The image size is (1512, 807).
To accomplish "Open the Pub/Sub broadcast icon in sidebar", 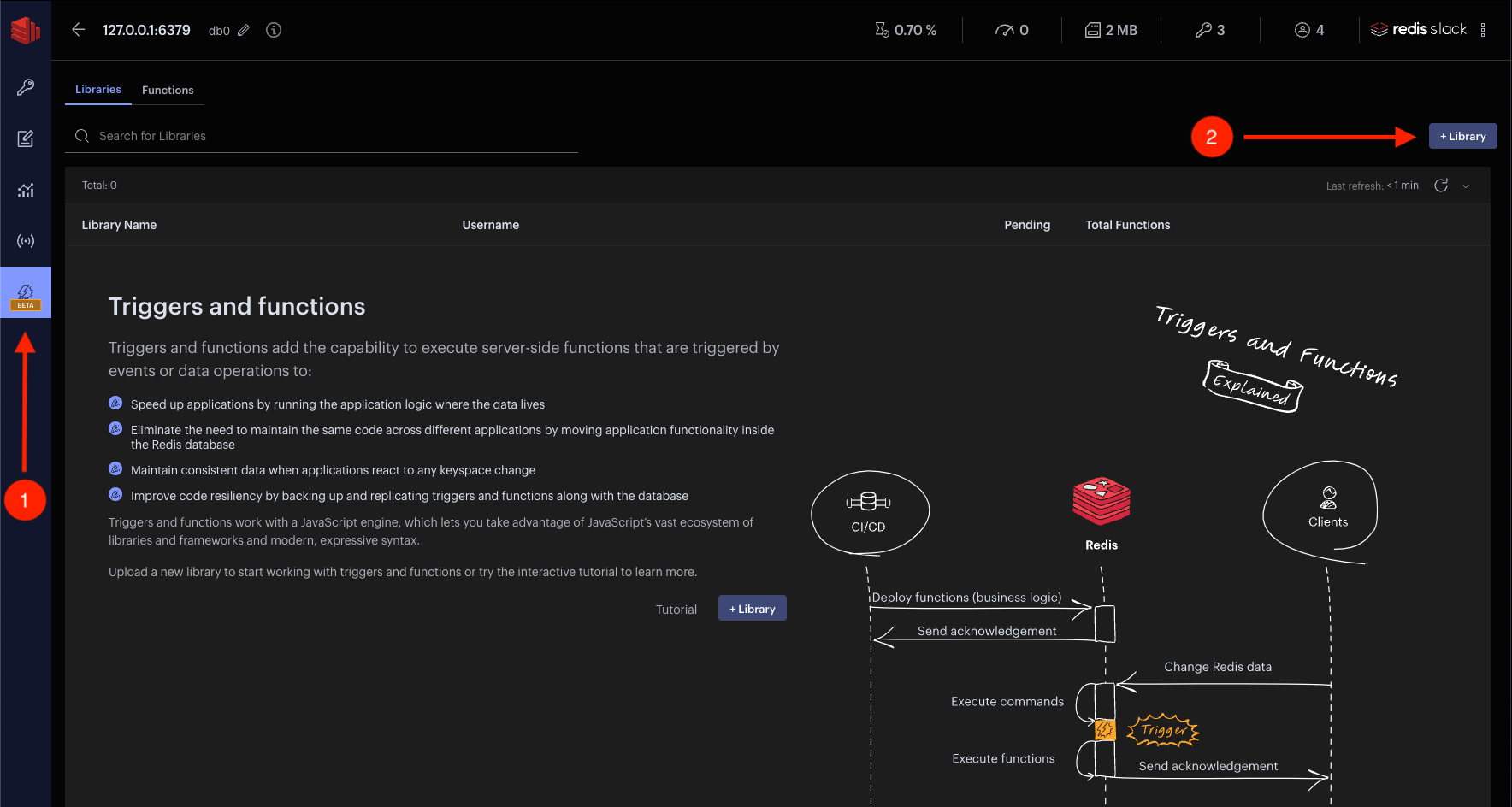I will click(x=26, y=241).
